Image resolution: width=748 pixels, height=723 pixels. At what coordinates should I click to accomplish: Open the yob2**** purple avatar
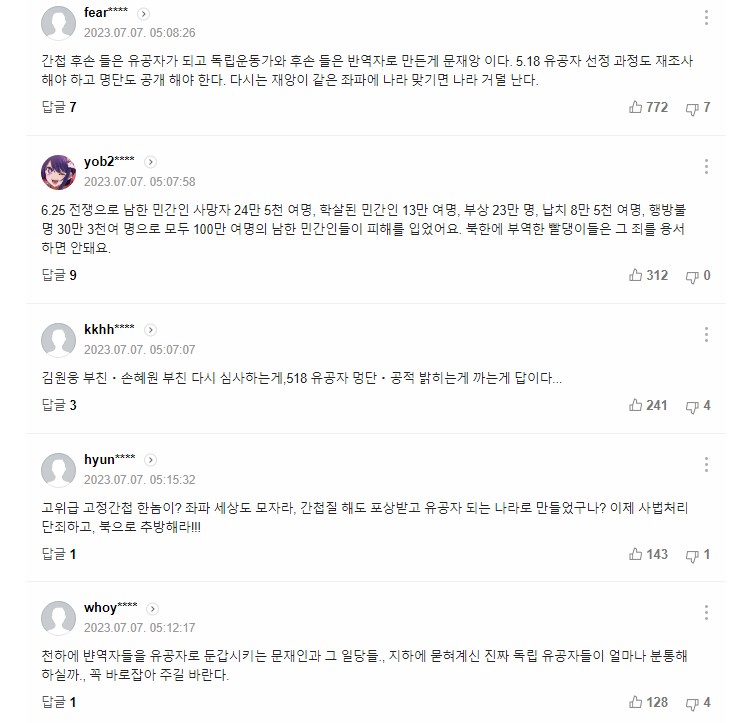(x=59, y=171)
